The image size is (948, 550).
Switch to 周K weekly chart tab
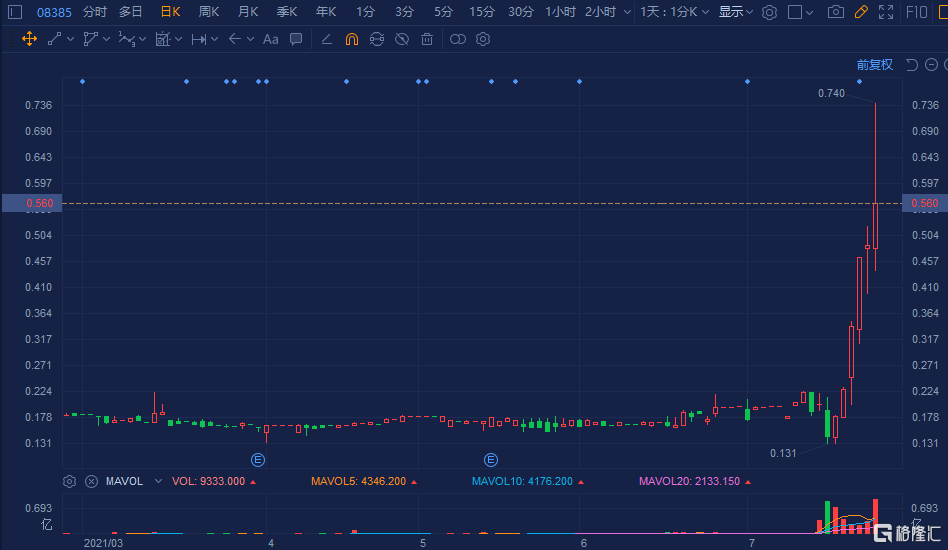(x=209, y=12)
